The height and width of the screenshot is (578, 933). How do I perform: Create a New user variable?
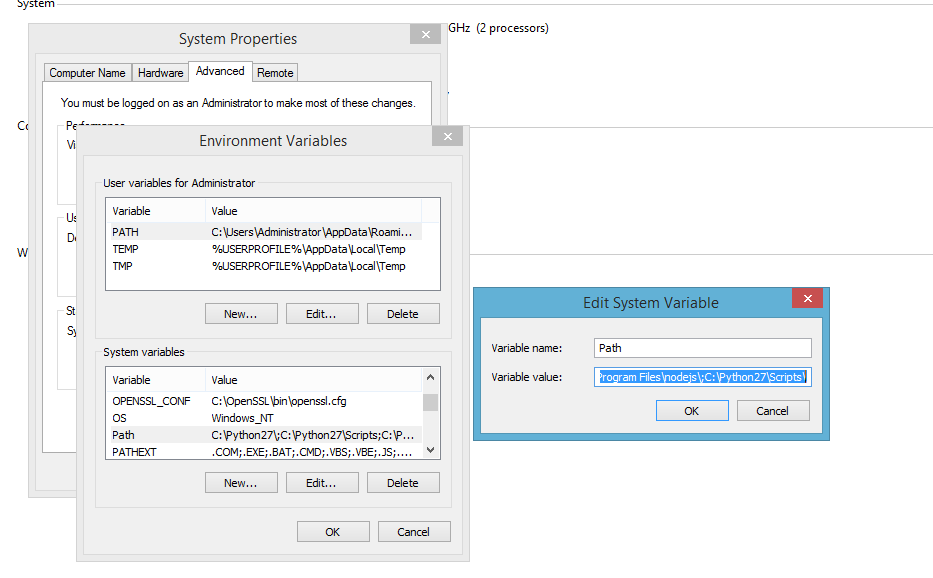click(241, 314)
